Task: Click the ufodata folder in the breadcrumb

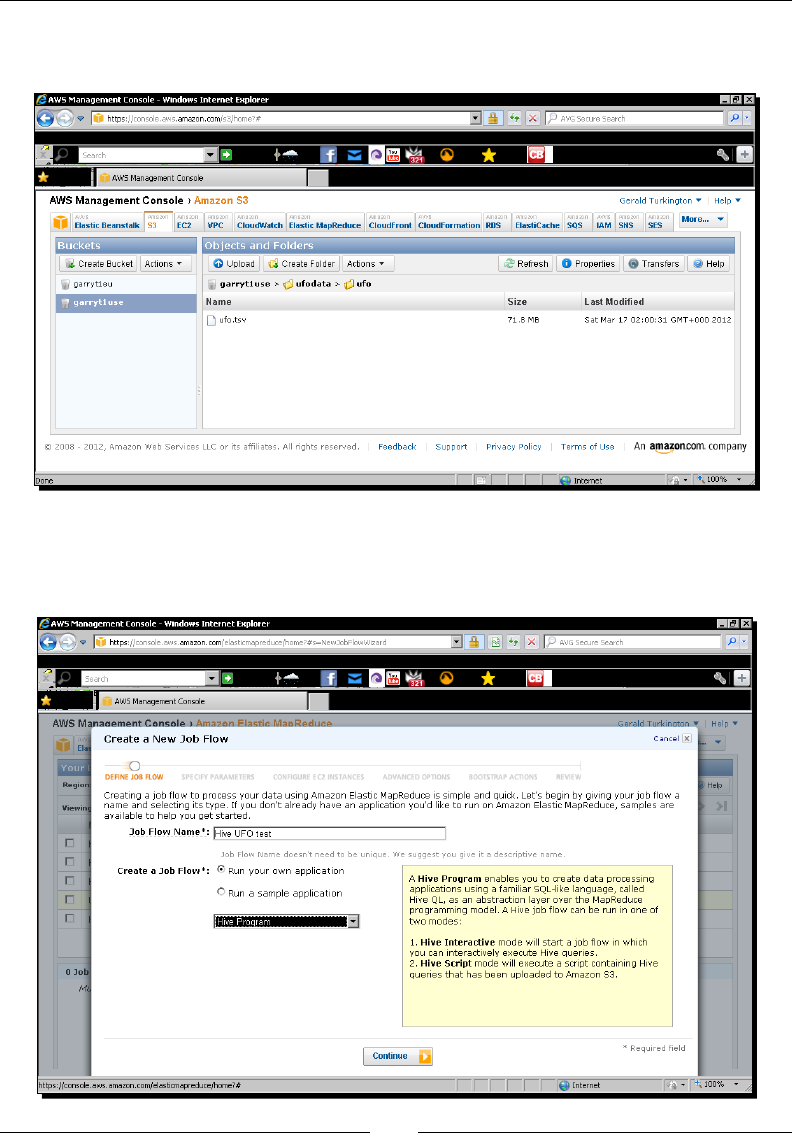Action: pyautogui.click(x=313, y=284)
